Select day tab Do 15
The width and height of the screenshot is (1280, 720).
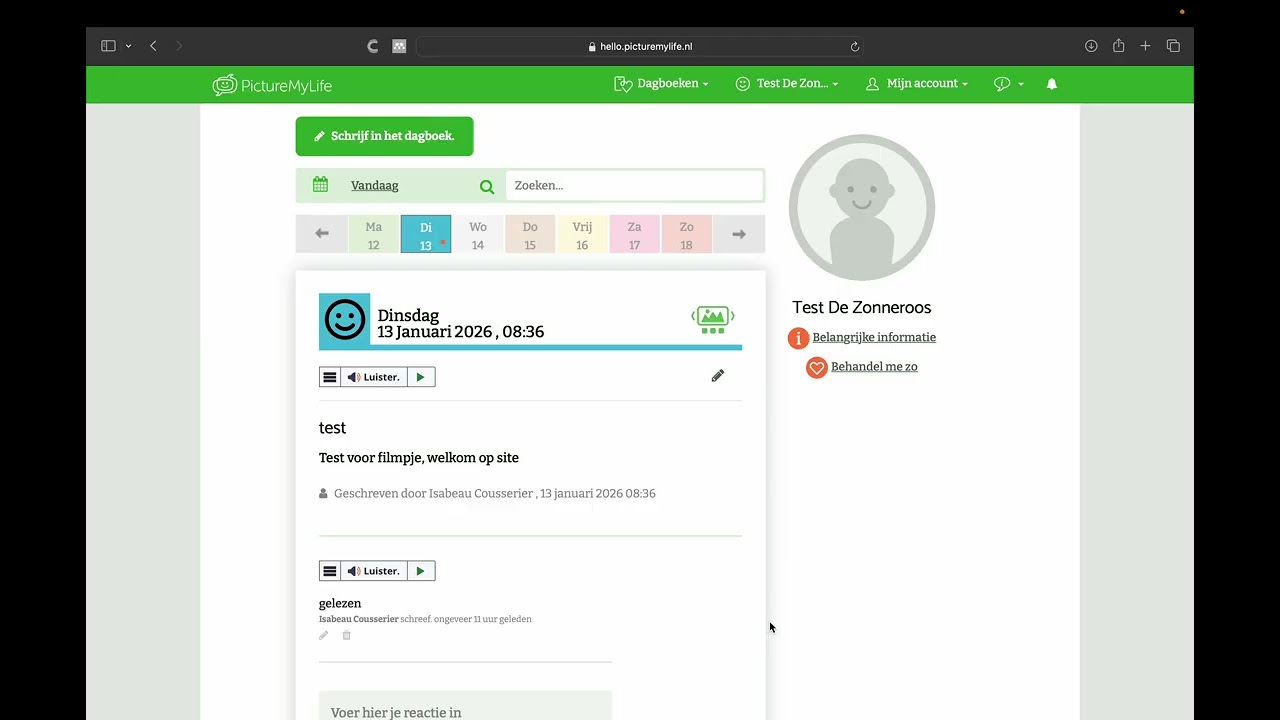[x=530, y=234]
